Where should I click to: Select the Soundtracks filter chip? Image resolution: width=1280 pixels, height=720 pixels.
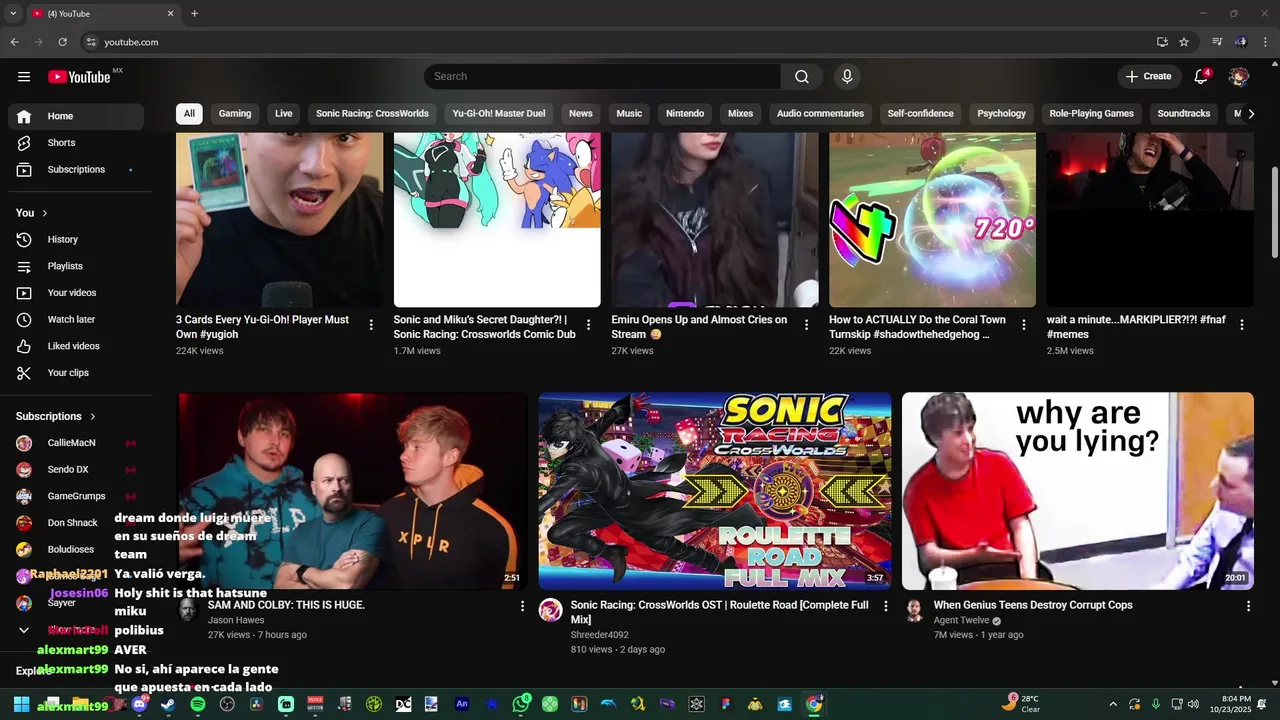[1184, 113]
